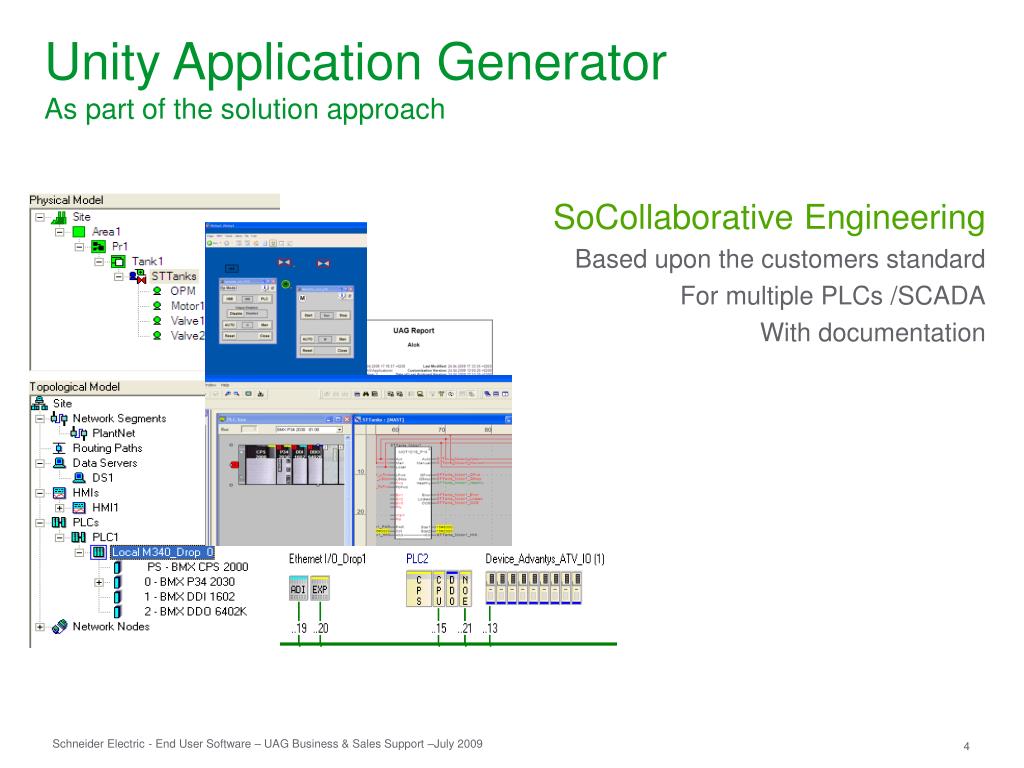
Task: Click the Ethernet I/O_Drop1 label
Action: (x=327, y=559)
